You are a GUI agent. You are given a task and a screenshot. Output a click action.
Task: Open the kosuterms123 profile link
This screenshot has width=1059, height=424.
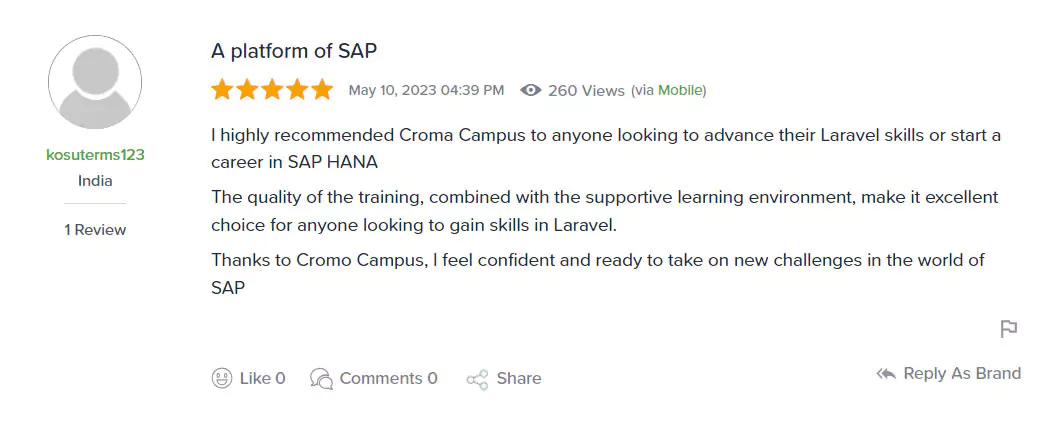click(x=95, y=155)
